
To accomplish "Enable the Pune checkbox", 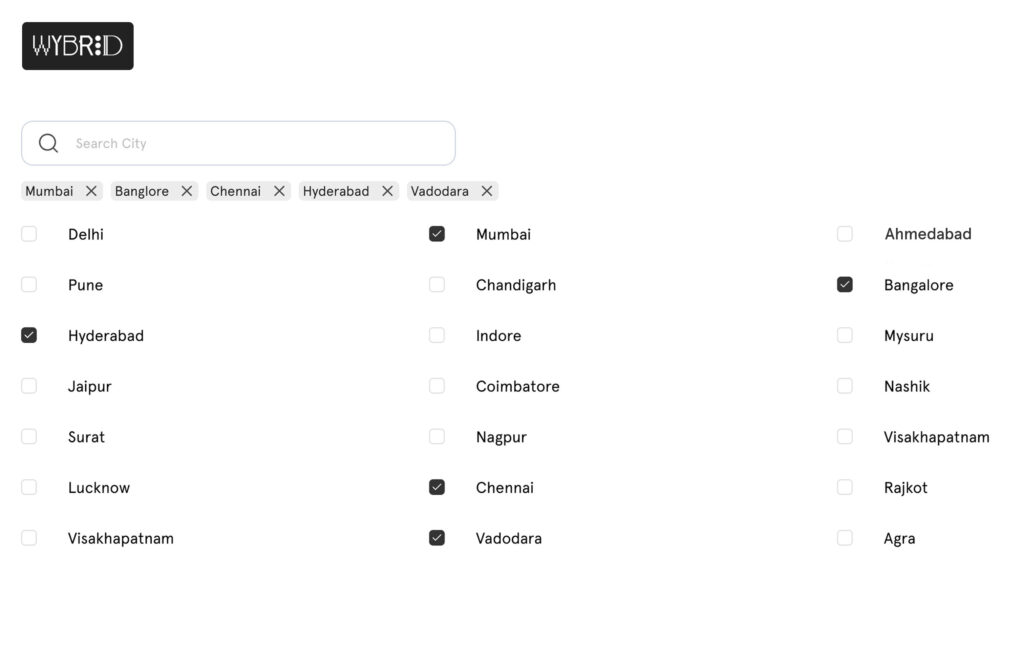I will (x=29, y=285).
